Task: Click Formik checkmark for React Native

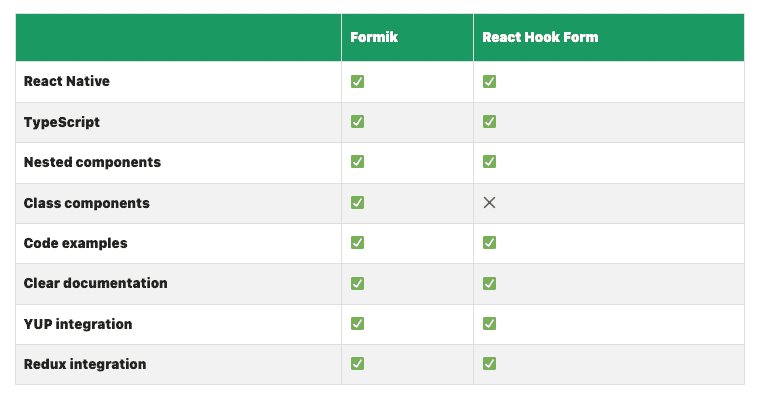Action: [357, 81]
